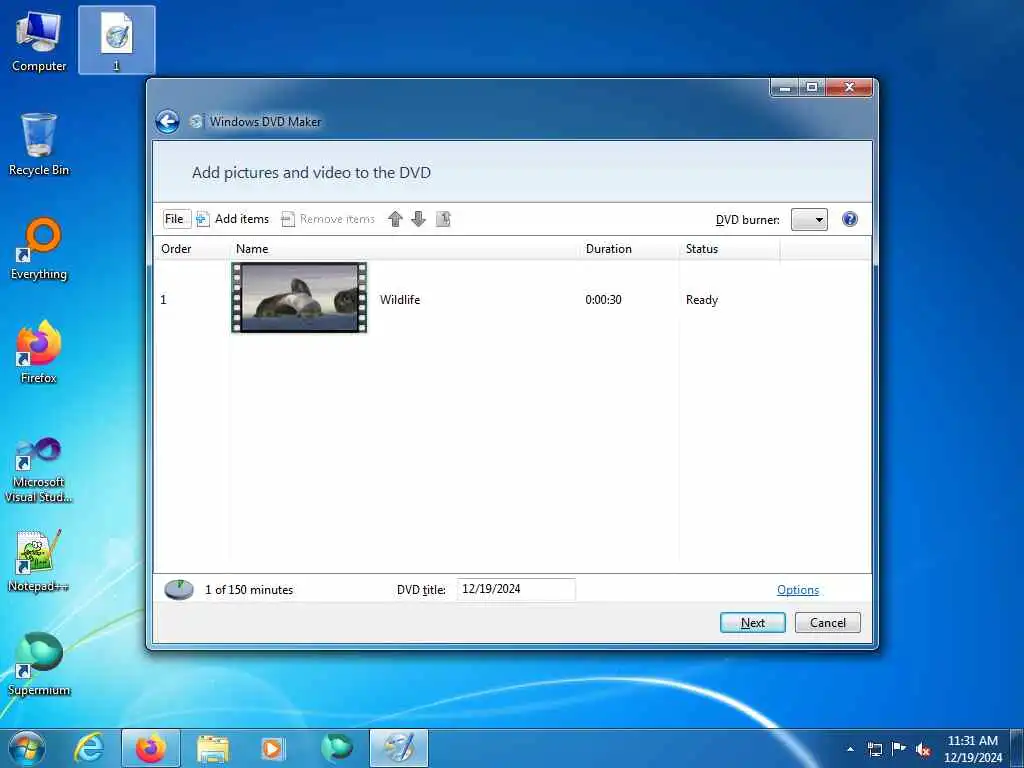Click the Next button
The image size is (1024, 768).
coord(752,622)
